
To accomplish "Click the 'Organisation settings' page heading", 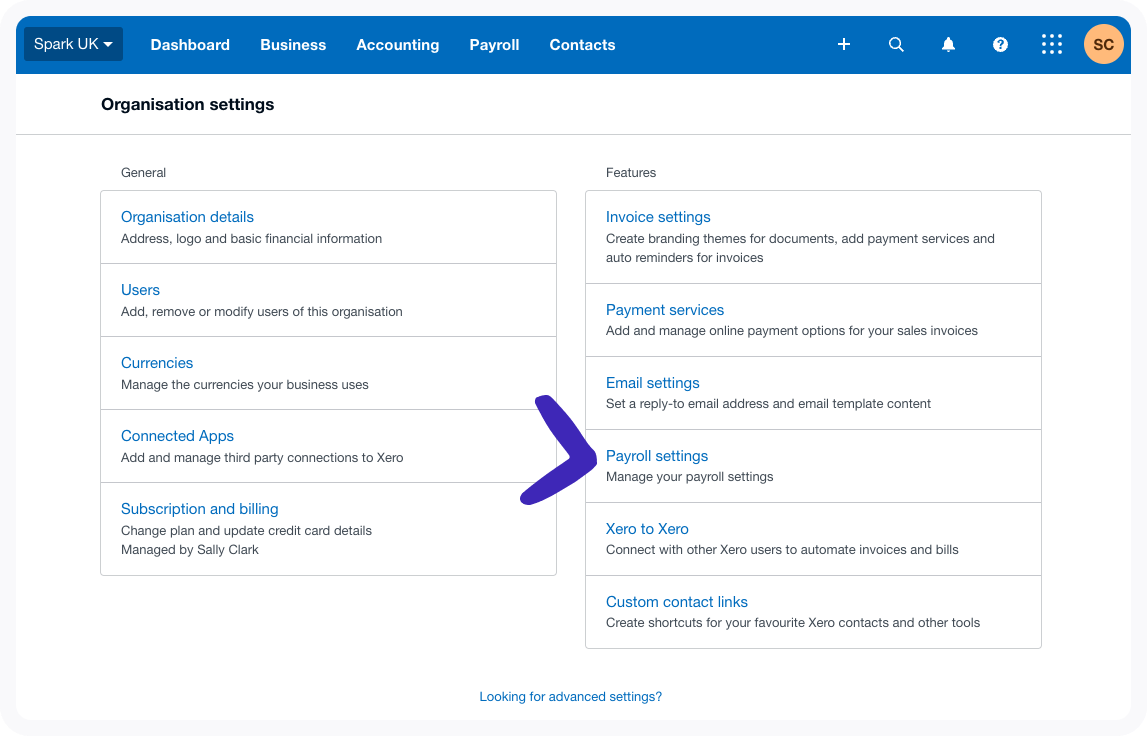I will [x=188, y=105].
